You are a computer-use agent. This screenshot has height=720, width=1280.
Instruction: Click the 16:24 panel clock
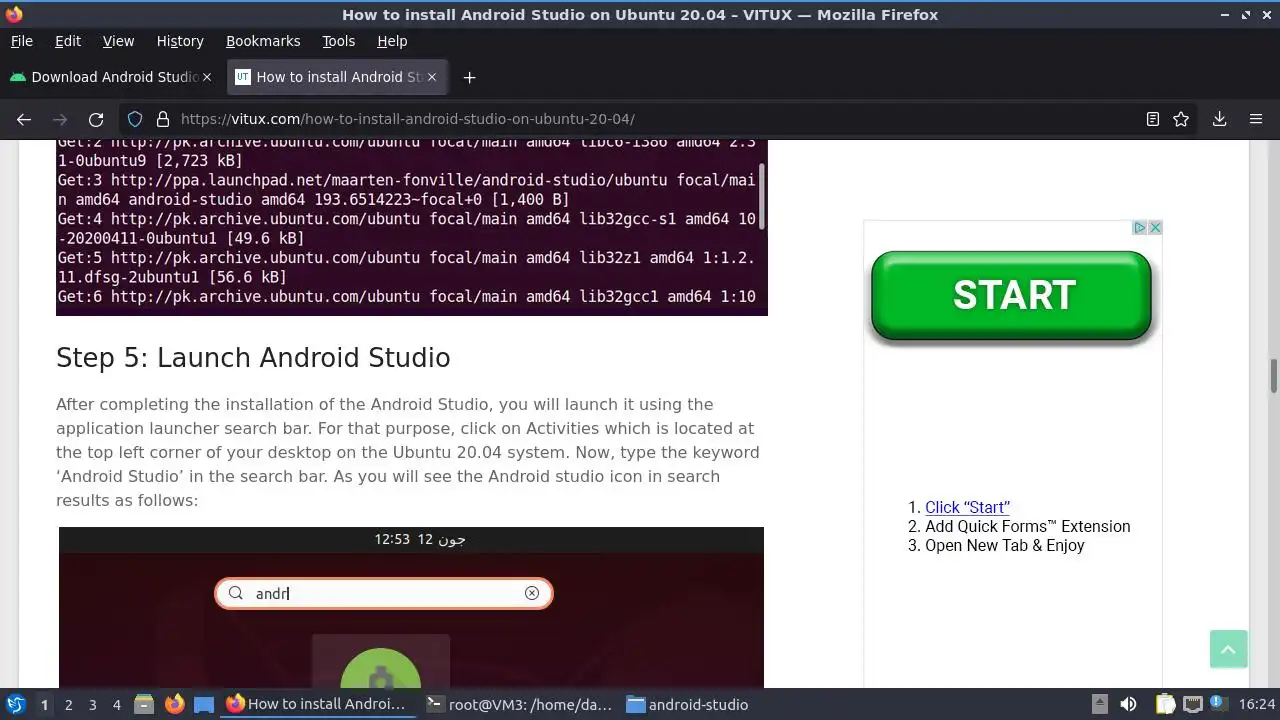[x=1258, y=704]
